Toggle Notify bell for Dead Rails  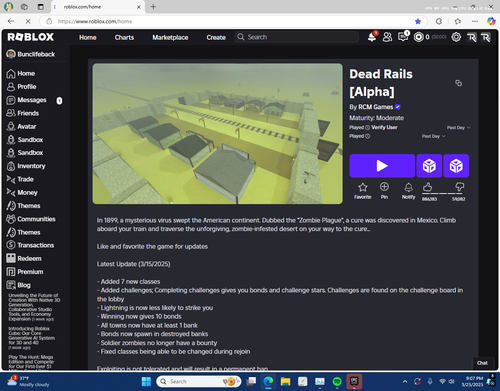(408, 191)
